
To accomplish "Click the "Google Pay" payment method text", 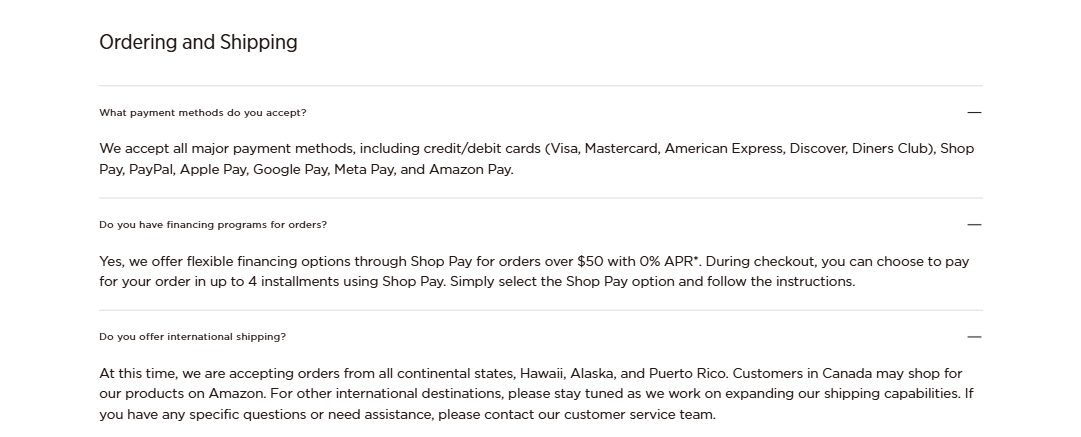I will [290, 169].
